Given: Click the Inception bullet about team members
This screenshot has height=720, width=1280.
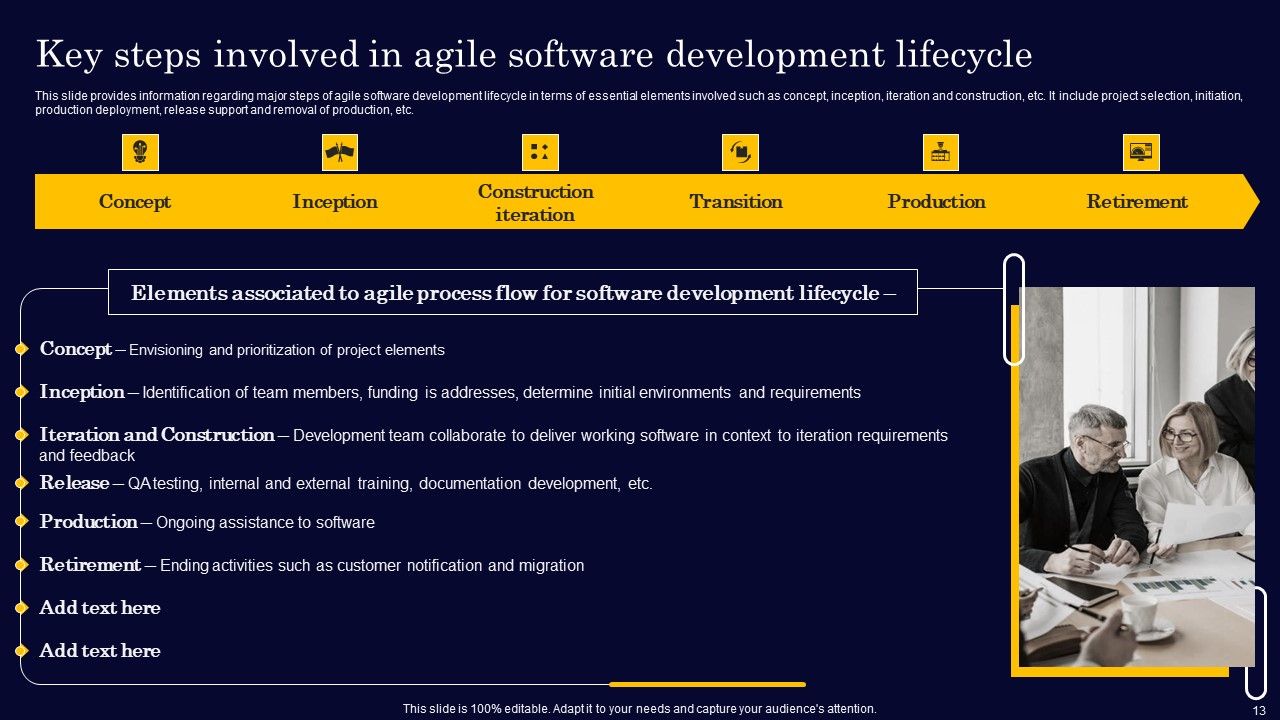Looking at the screenshot, I should (450, 392).
